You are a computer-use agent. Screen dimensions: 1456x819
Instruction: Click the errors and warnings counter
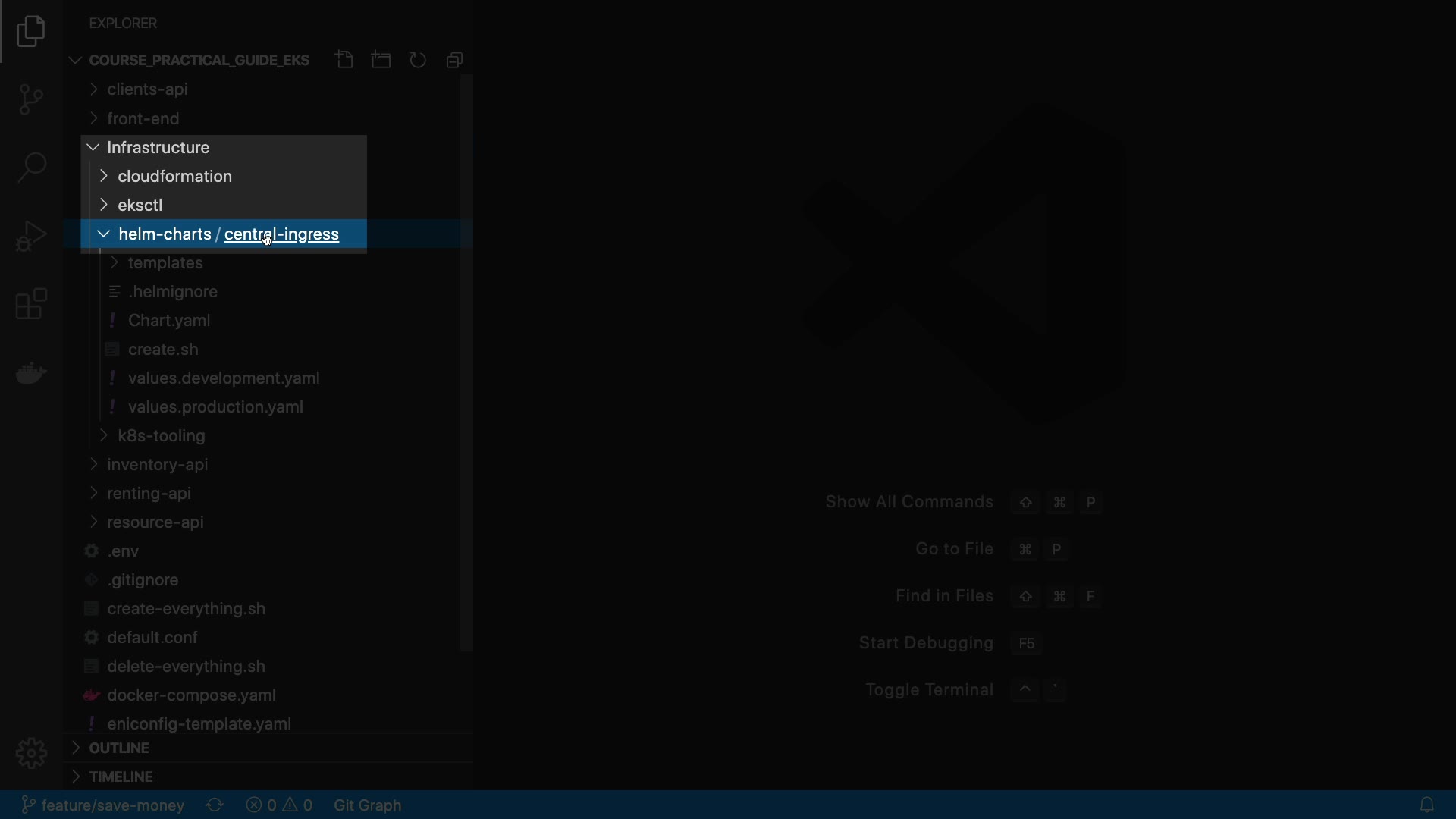[280, 805]
